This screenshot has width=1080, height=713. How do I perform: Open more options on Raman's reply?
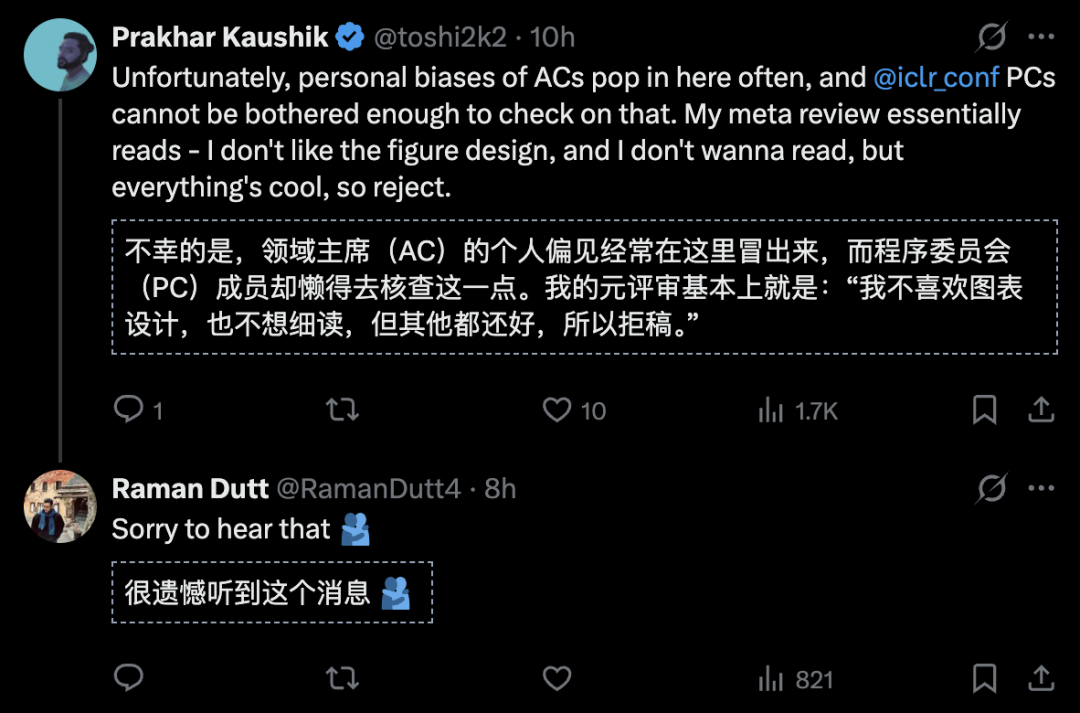coord(1041,489)
